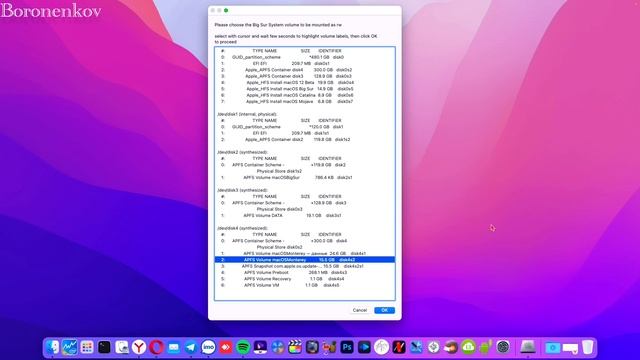Open the blue play-arrow app icon

coord(364,347)
